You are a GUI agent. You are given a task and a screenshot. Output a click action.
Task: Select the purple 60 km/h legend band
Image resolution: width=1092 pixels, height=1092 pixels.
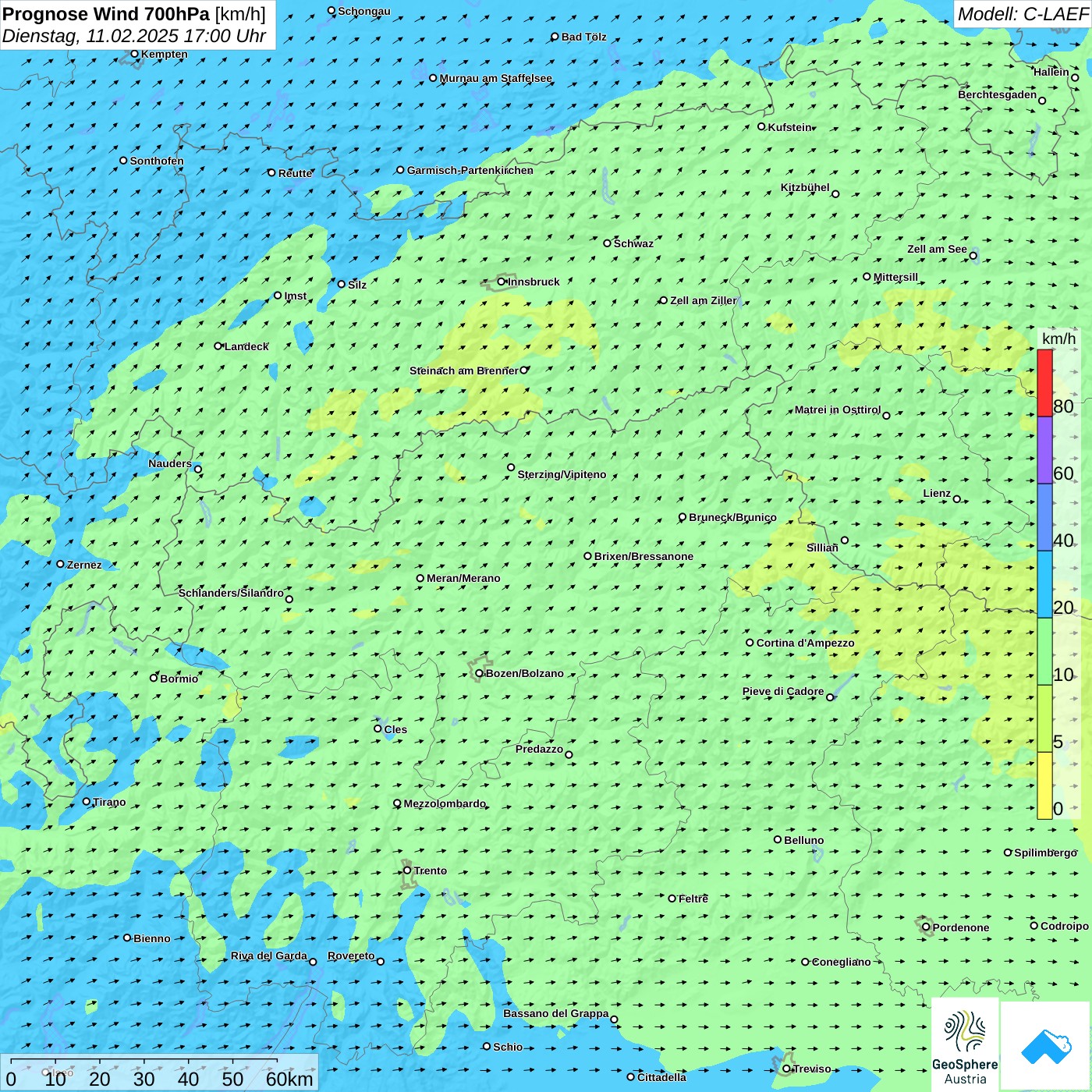pos(1044,450)
